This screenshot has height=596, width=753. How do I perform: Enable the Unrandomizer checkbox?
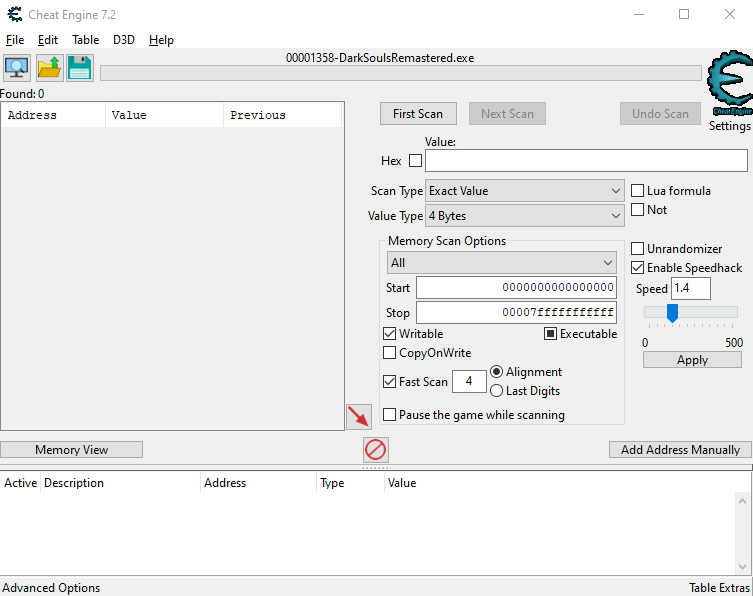click(637, 248)
